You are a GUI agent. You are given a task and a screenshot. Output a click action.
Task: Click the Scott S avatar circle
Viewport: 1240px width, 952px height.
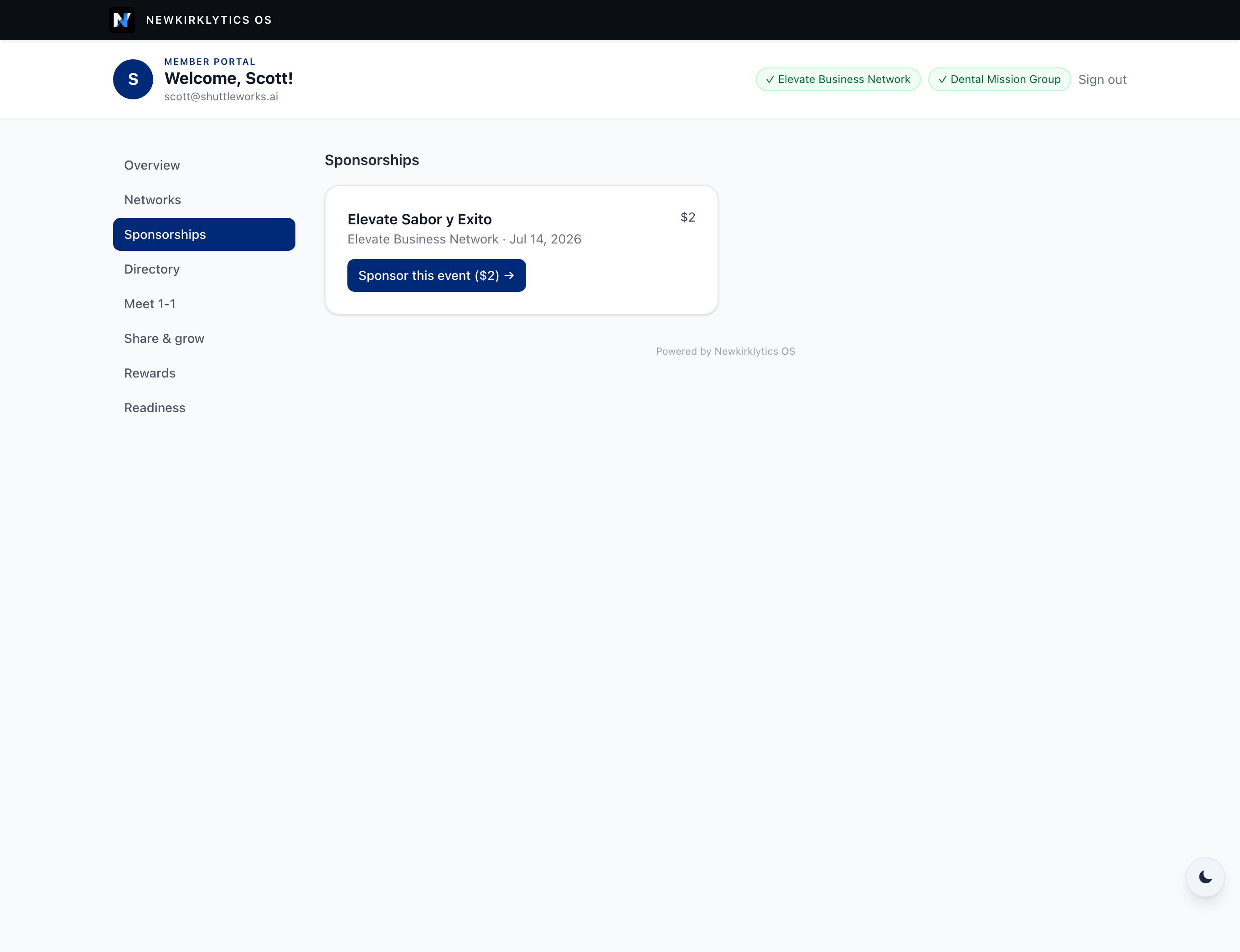tap(133, 79)
